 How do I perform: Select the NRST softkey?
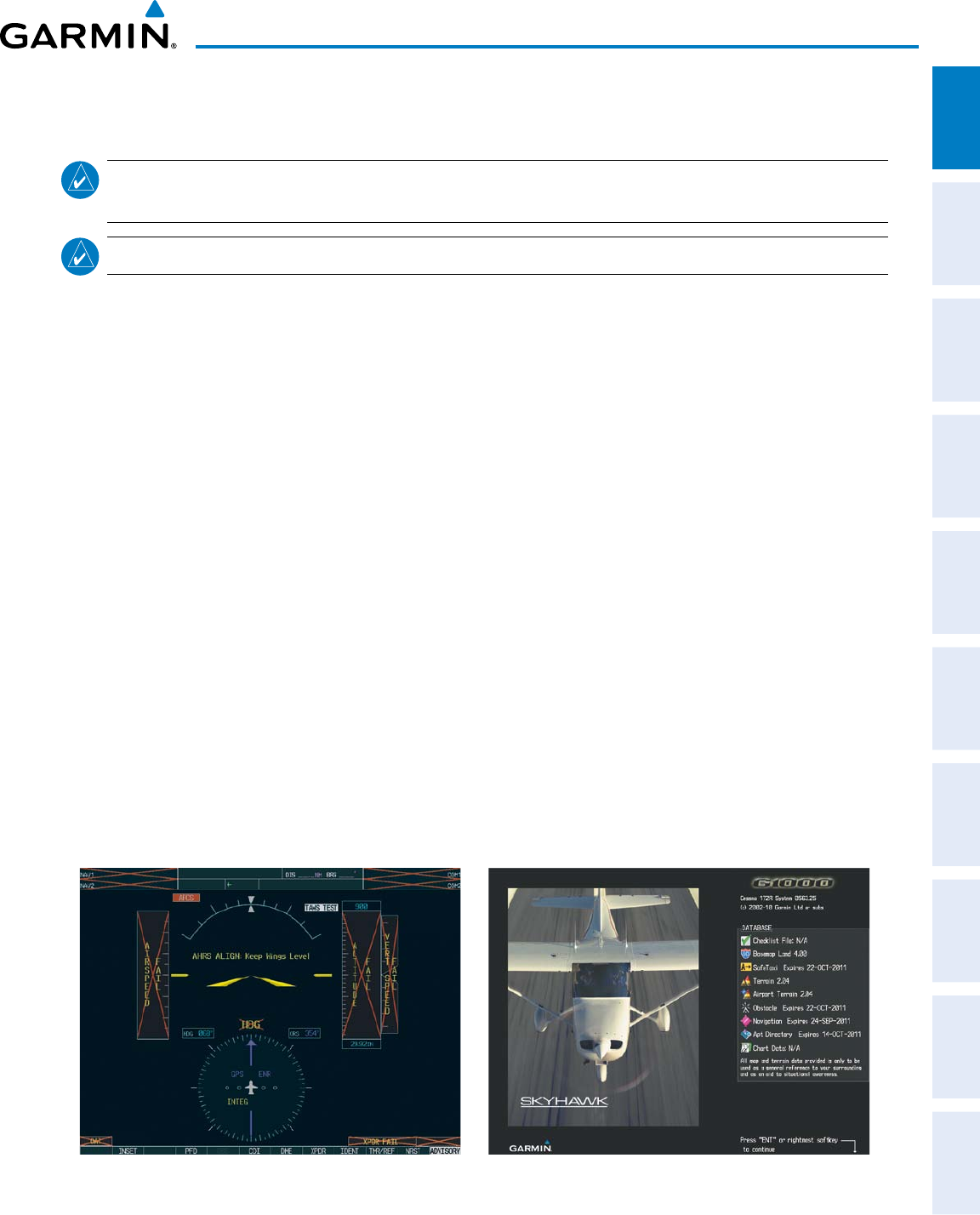(413, 1151)
